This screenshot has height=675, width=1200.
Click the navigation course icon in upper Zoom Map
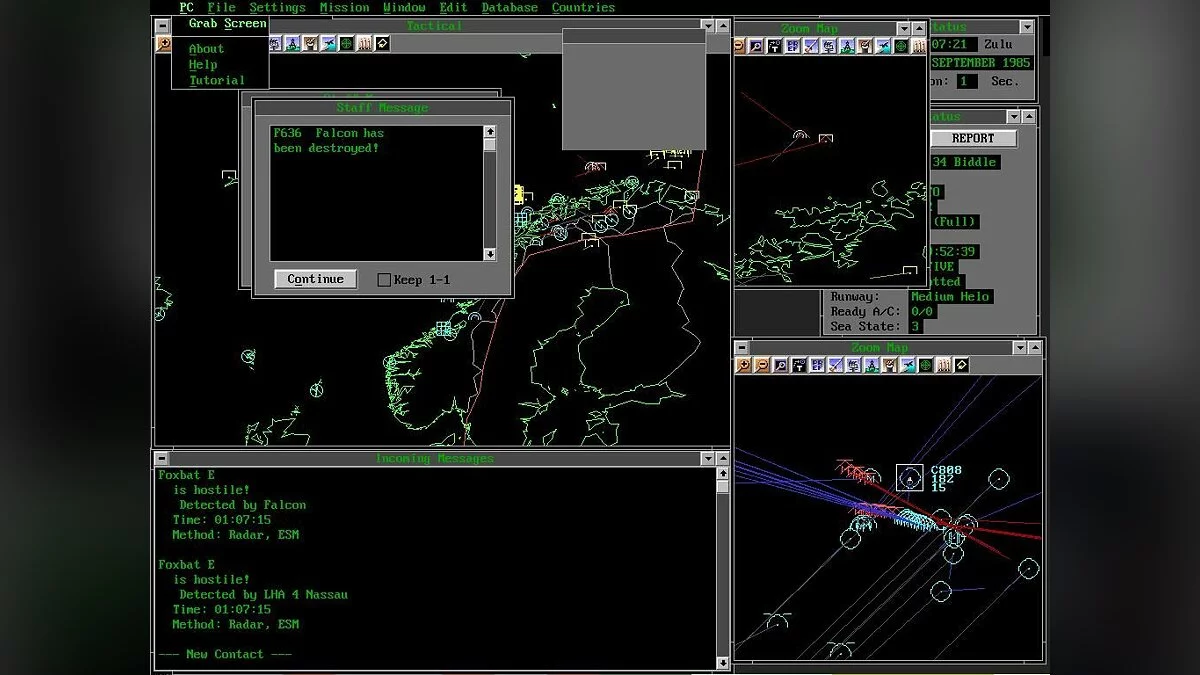coord(847,46)
